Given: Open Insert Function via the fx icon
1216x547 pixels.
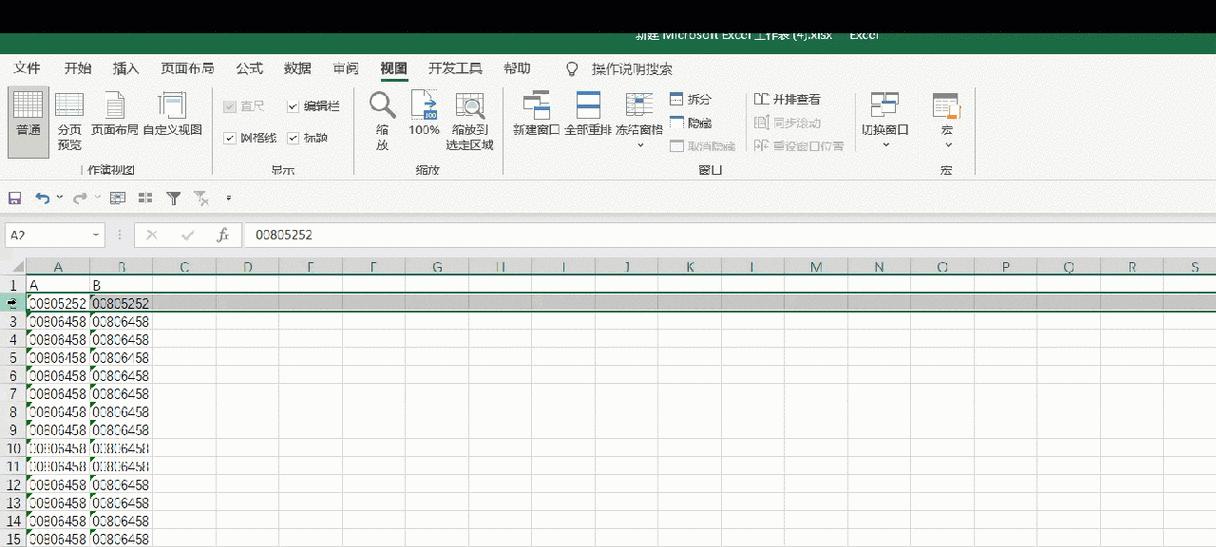Looking at the screenshot, I should pyautogui.click(x=223, y=235).
